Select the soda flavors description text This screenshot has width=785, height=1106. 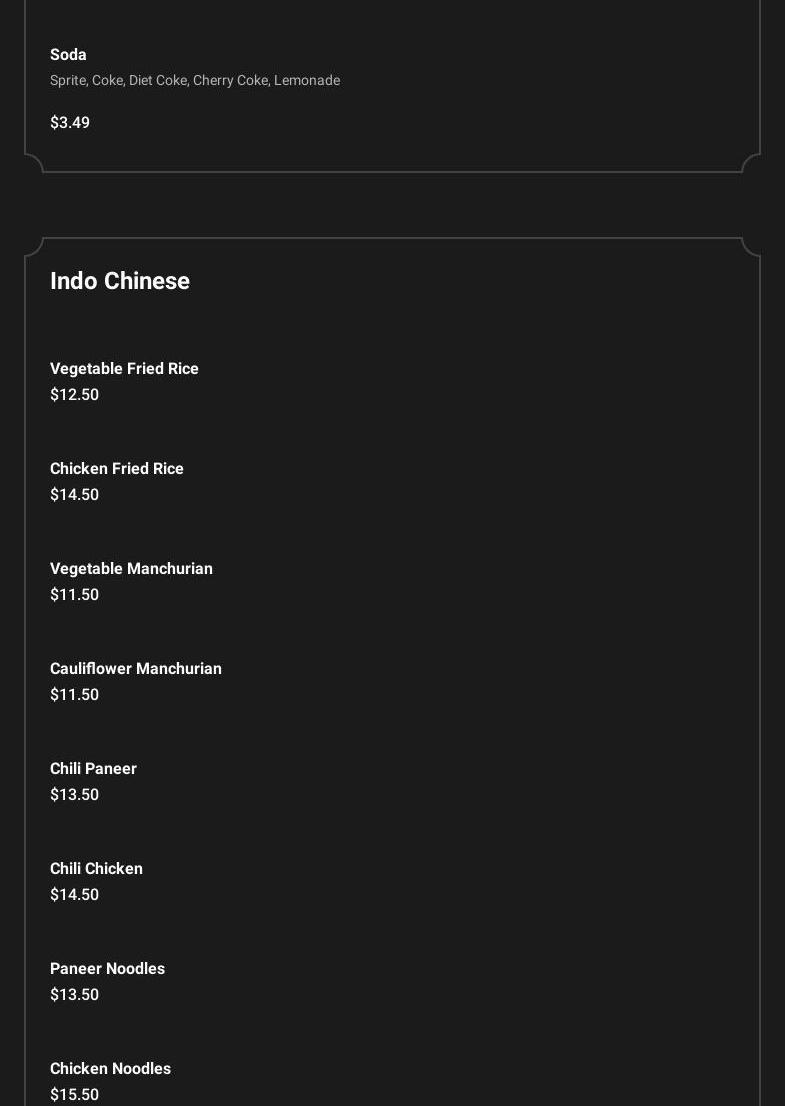195,80
